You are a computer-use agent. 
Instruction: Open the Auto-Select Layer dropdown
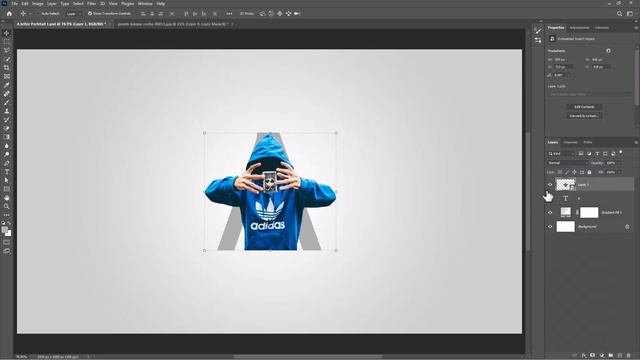click(x=74, y=13)
